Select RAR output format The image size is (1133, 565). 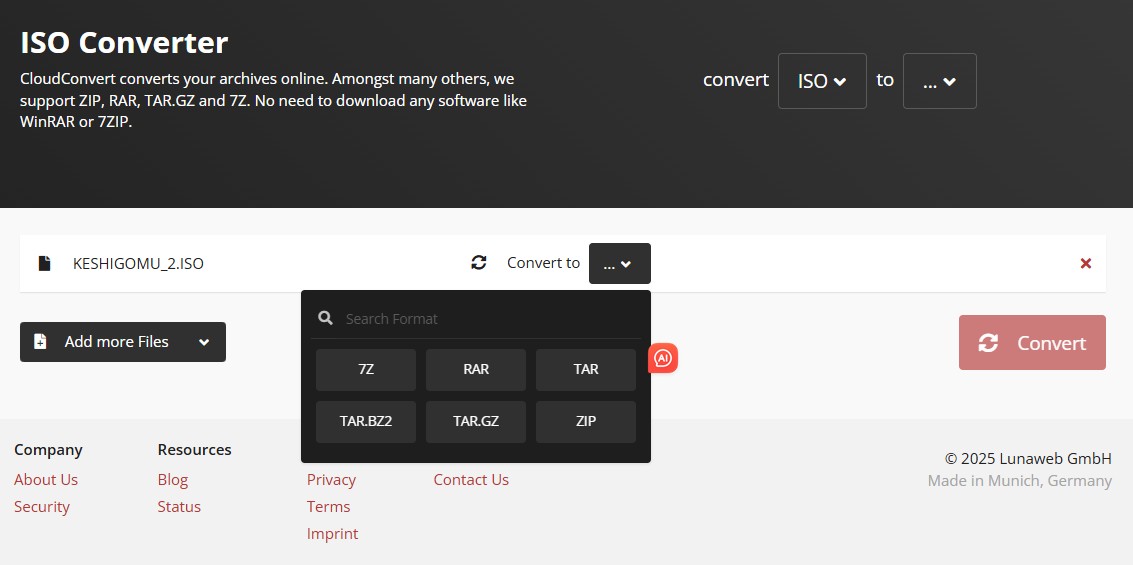coord(475,370)
